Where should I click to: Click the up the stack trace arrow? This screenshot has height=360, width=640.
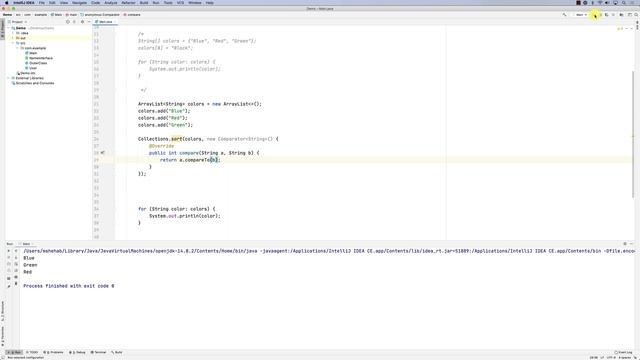point(16,251)
